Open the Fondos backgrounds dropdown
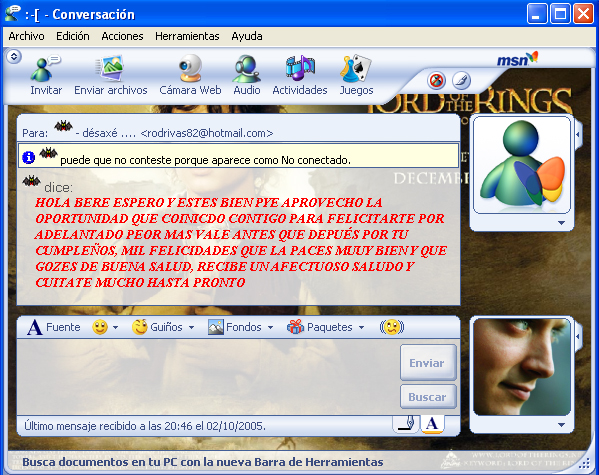Image resolution: width=599 pixels, height=475 pixels. coord(241,327)
